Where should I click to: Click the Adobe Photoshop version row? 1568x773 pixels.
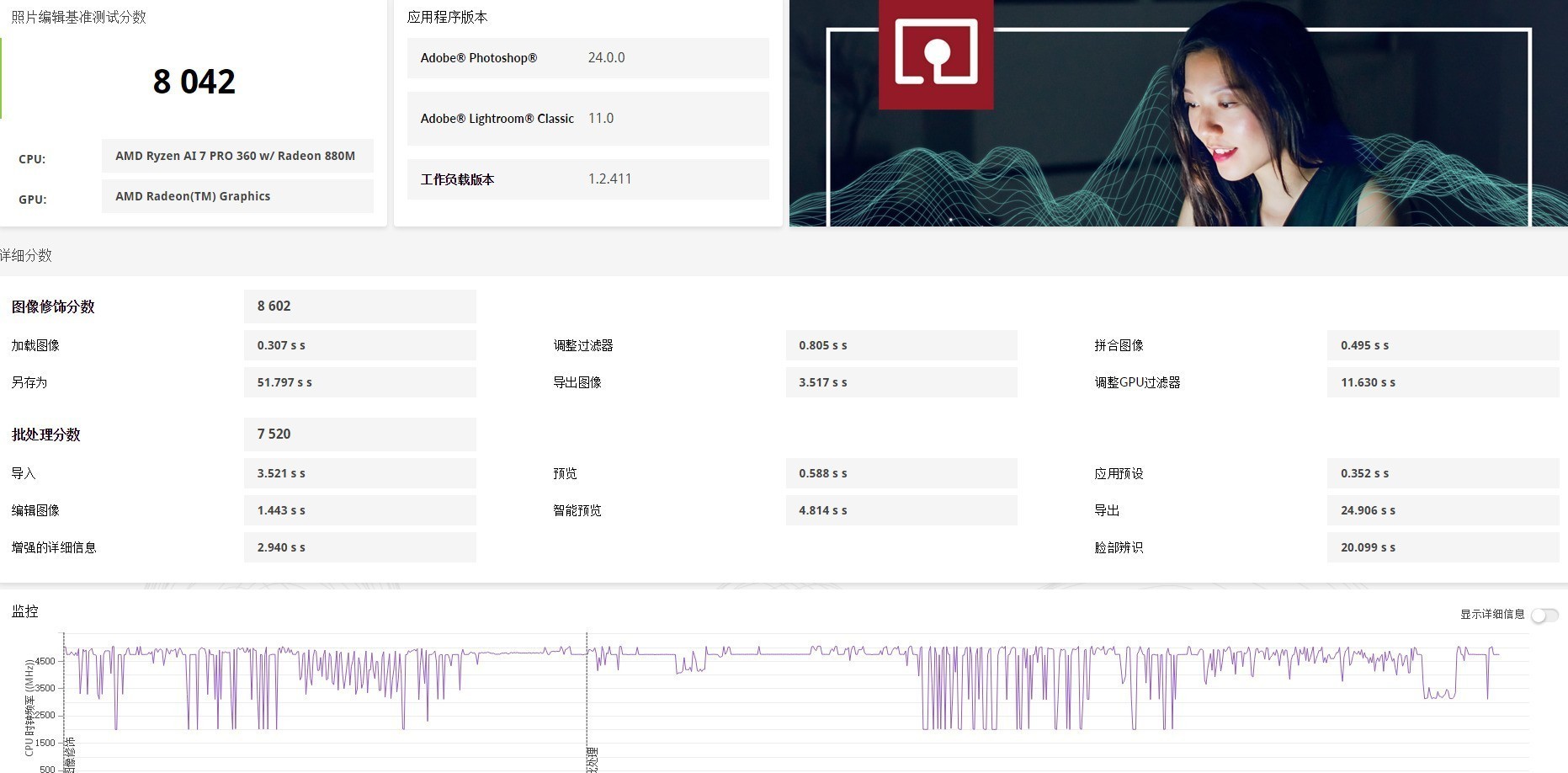point(587,58)
